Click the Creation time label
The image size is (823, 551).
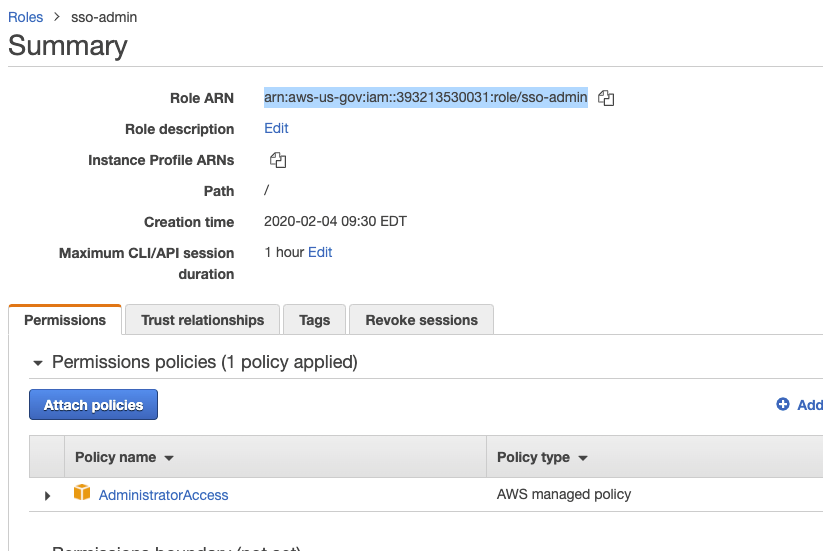click(x=189, y=222)
